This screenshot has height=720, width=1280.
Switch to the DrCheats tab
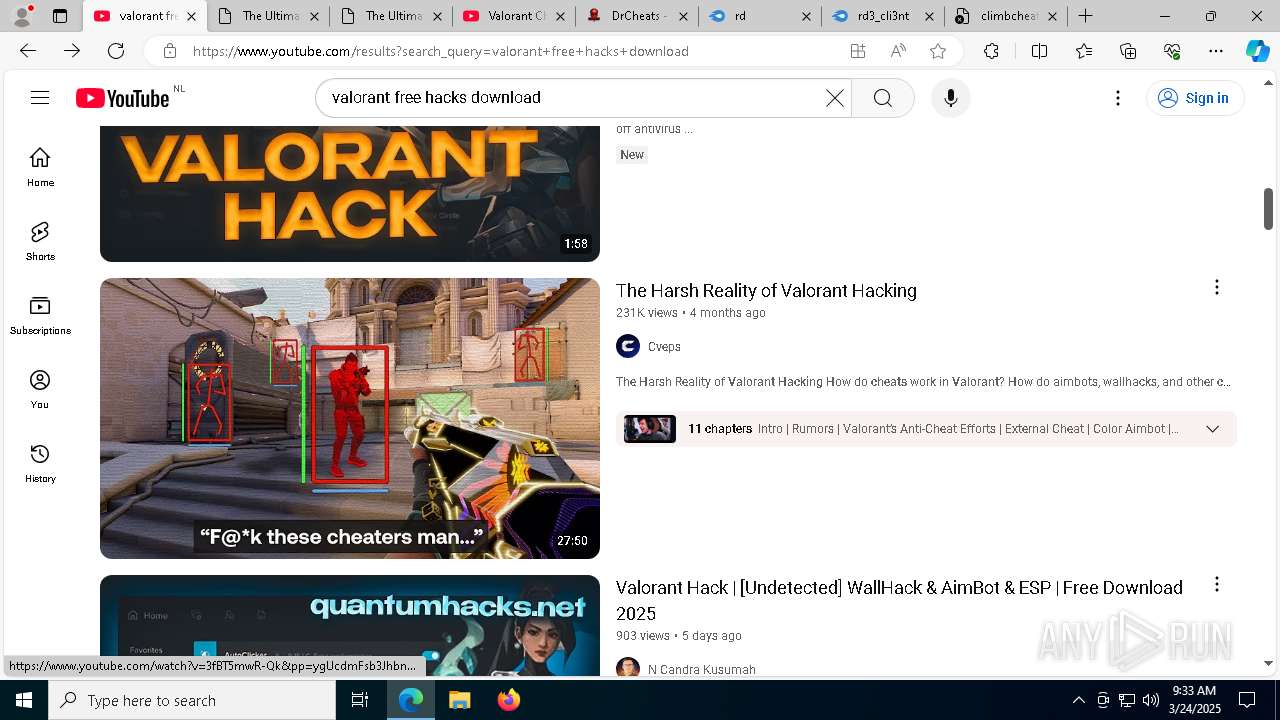[637, 16]
